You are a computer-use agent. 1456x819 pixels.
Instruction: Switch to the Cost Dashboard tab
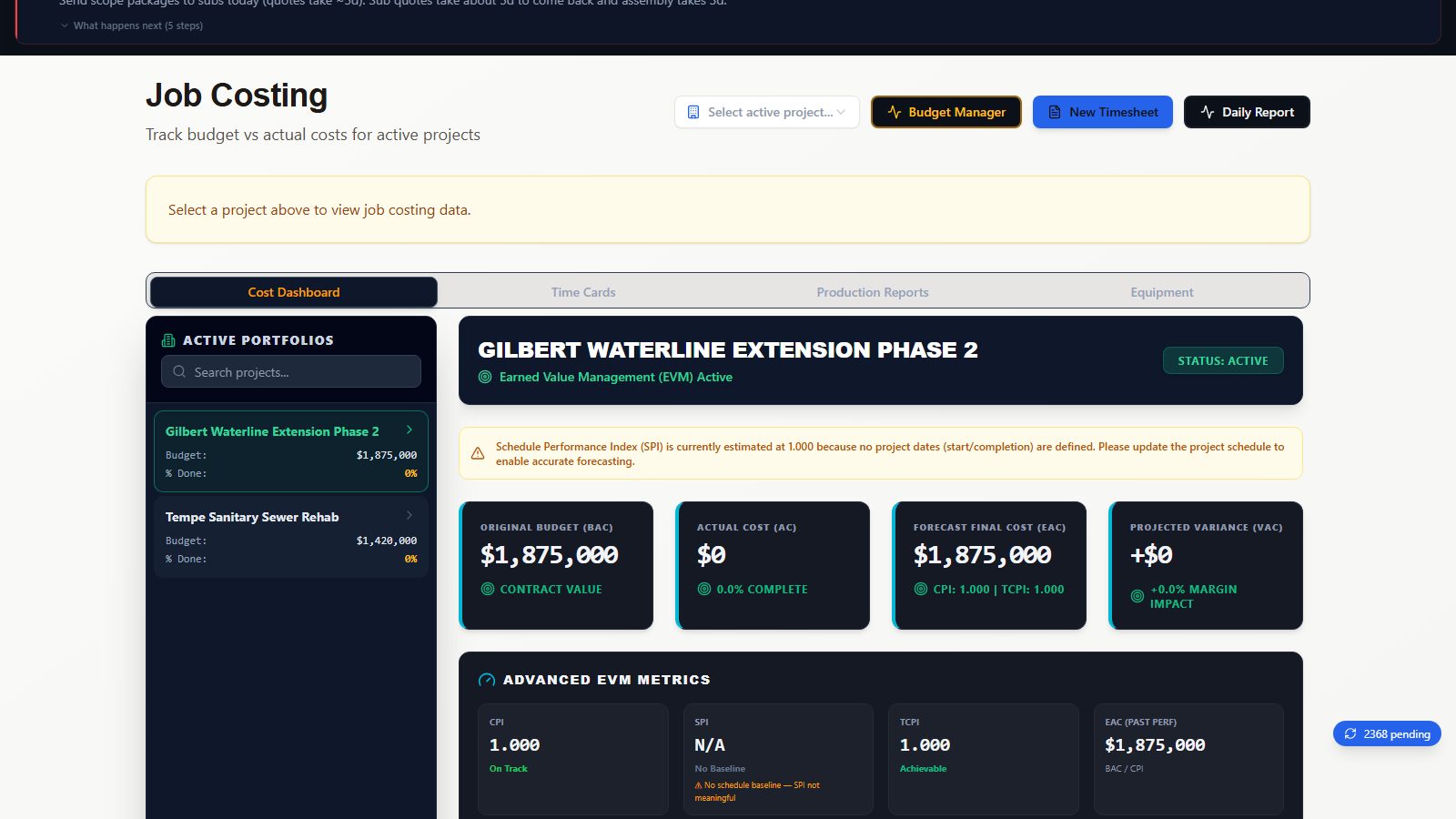tap(294, 292)
